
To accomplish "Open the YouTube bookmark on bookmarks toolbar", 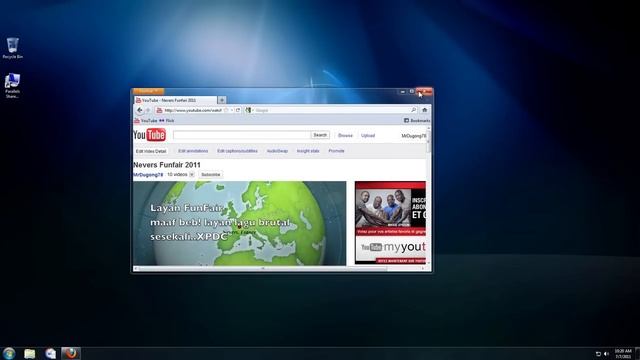I will pos(146,121).
